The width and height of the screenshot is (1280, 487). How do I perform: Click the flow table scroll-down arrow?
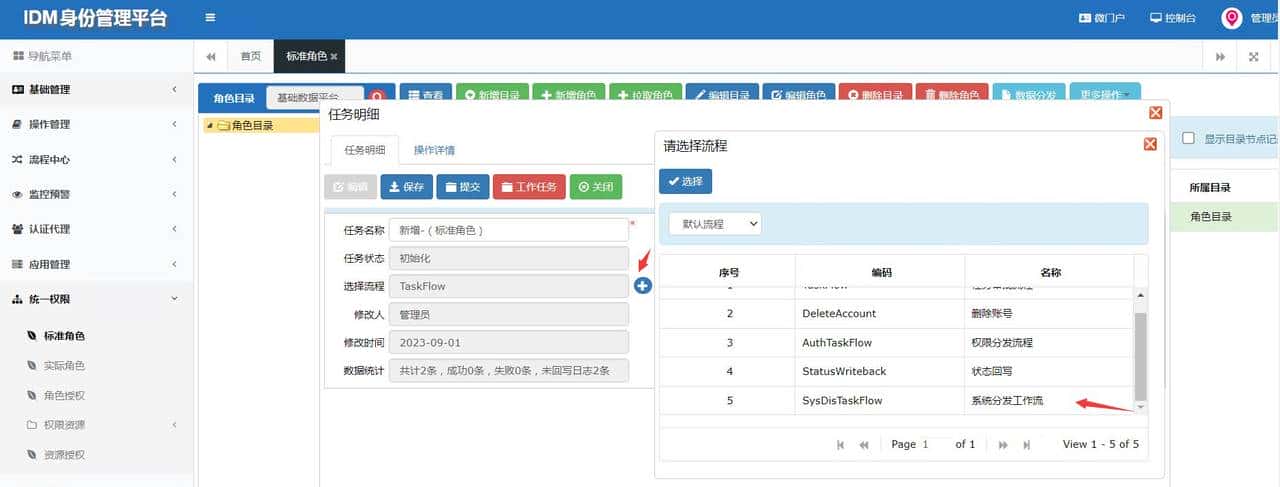click(1141, 407)
